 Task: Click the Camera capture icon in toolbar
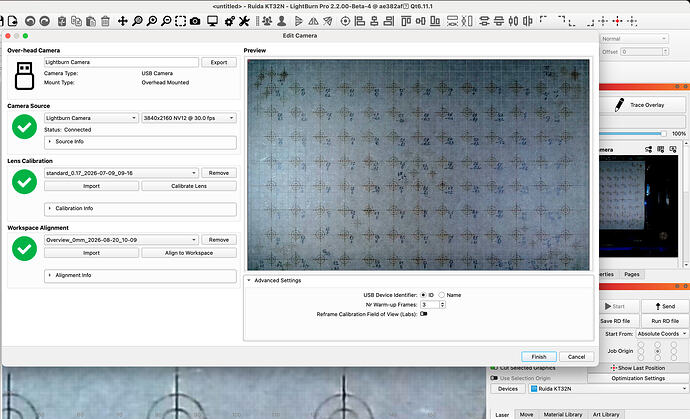(x=195, y=21)
